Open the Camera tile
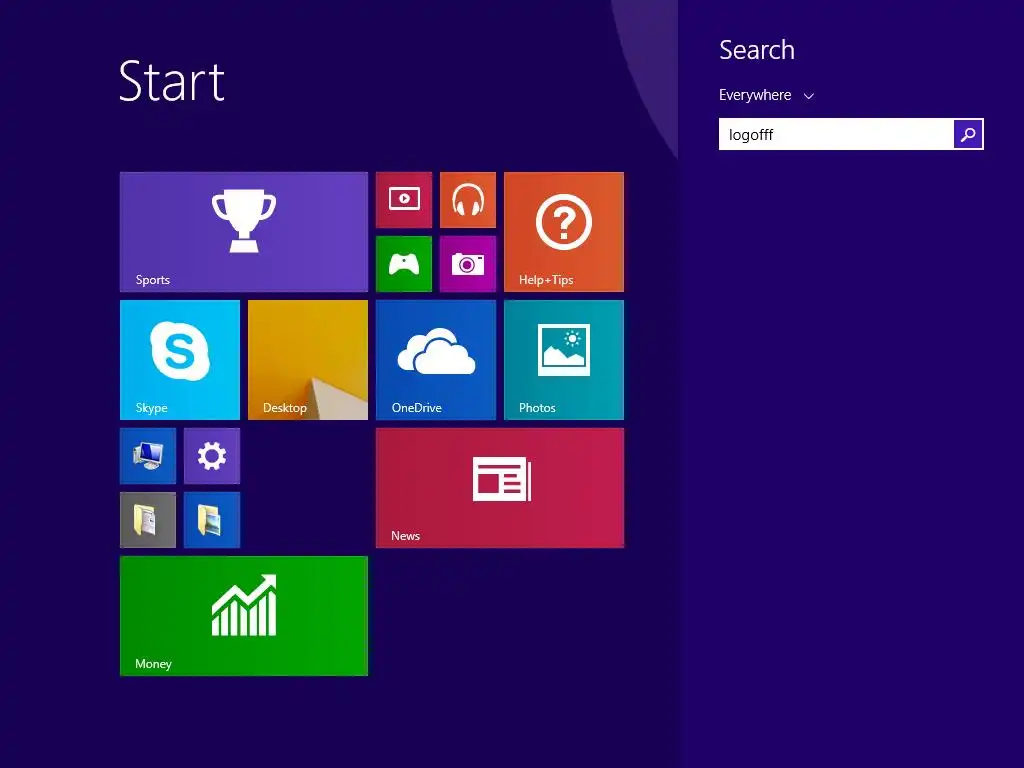The image size is (1024, 768). tap(468, 264)
